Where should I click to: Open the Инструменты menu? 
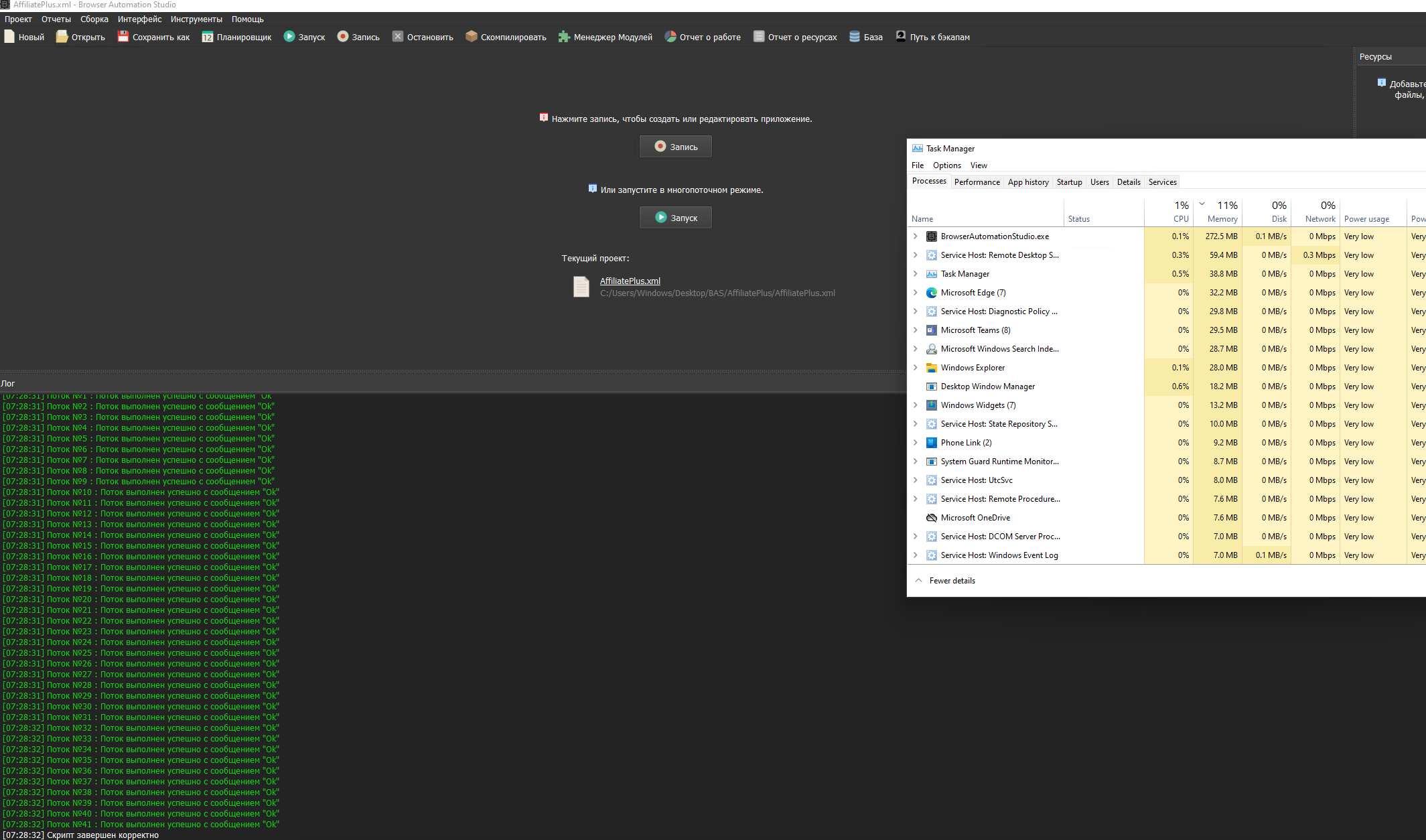pyautogui.click(x=196, y=19)
